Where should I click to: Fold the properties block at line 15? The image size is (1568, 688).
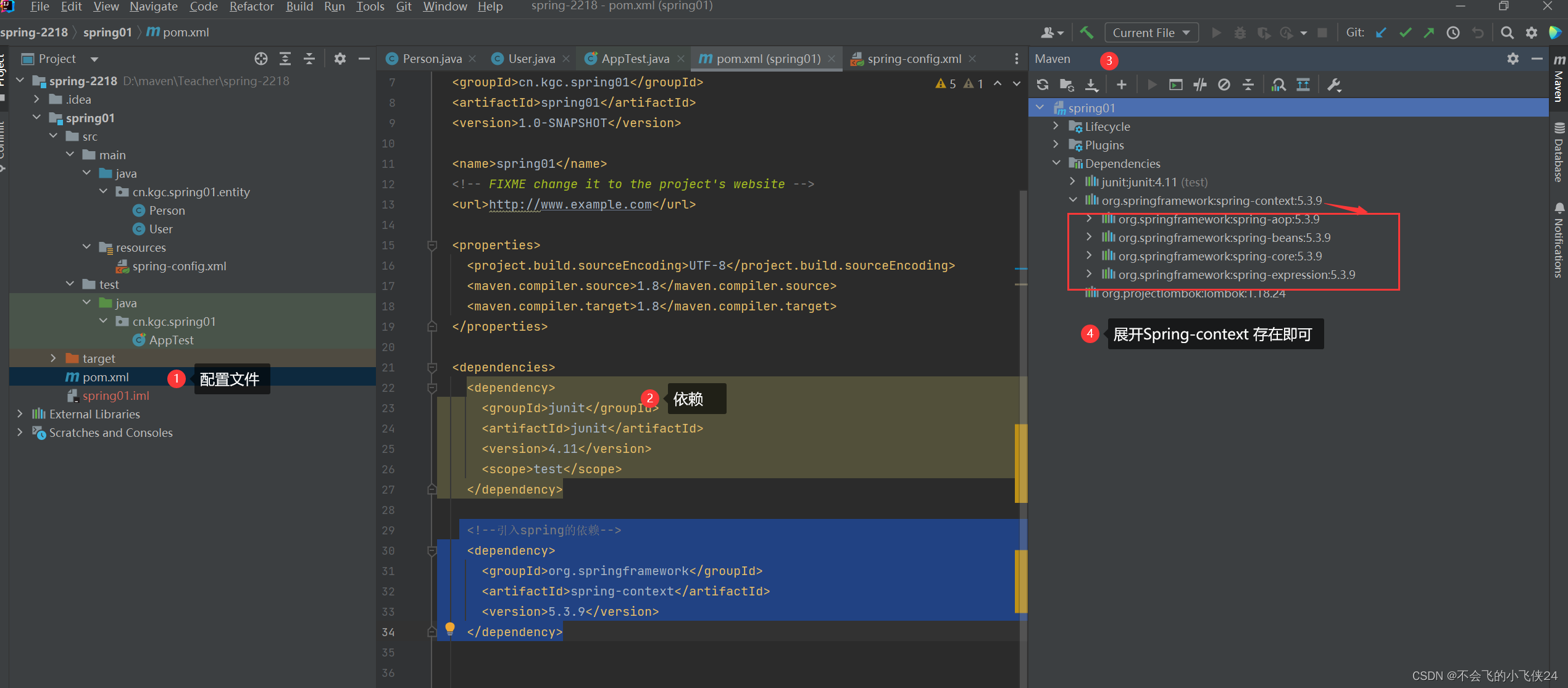(x=432, y=246)
